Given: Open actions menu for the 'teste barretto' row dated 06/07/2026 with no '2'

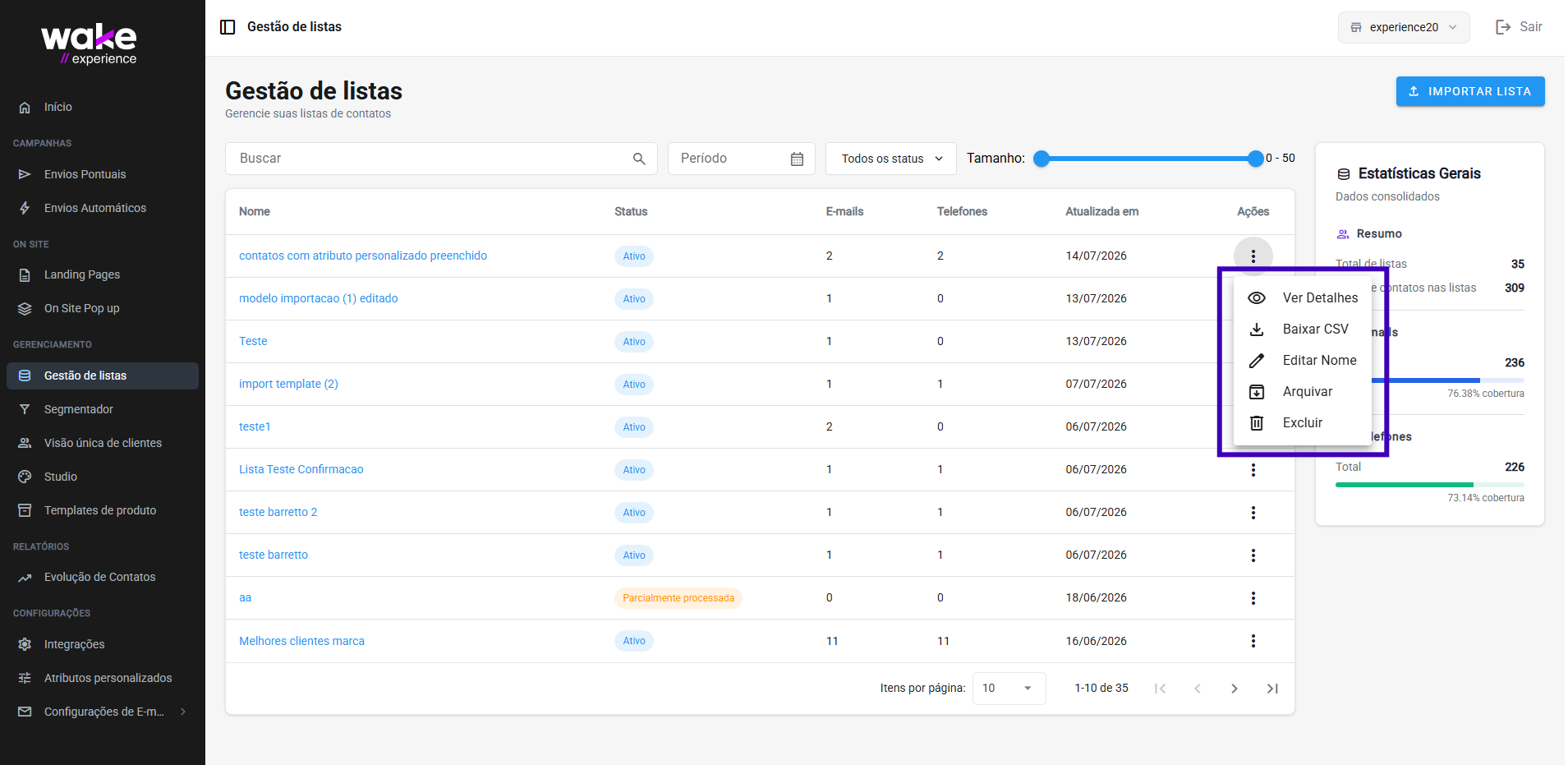Looking at the screenshot, I should [x=1253, y=555].
